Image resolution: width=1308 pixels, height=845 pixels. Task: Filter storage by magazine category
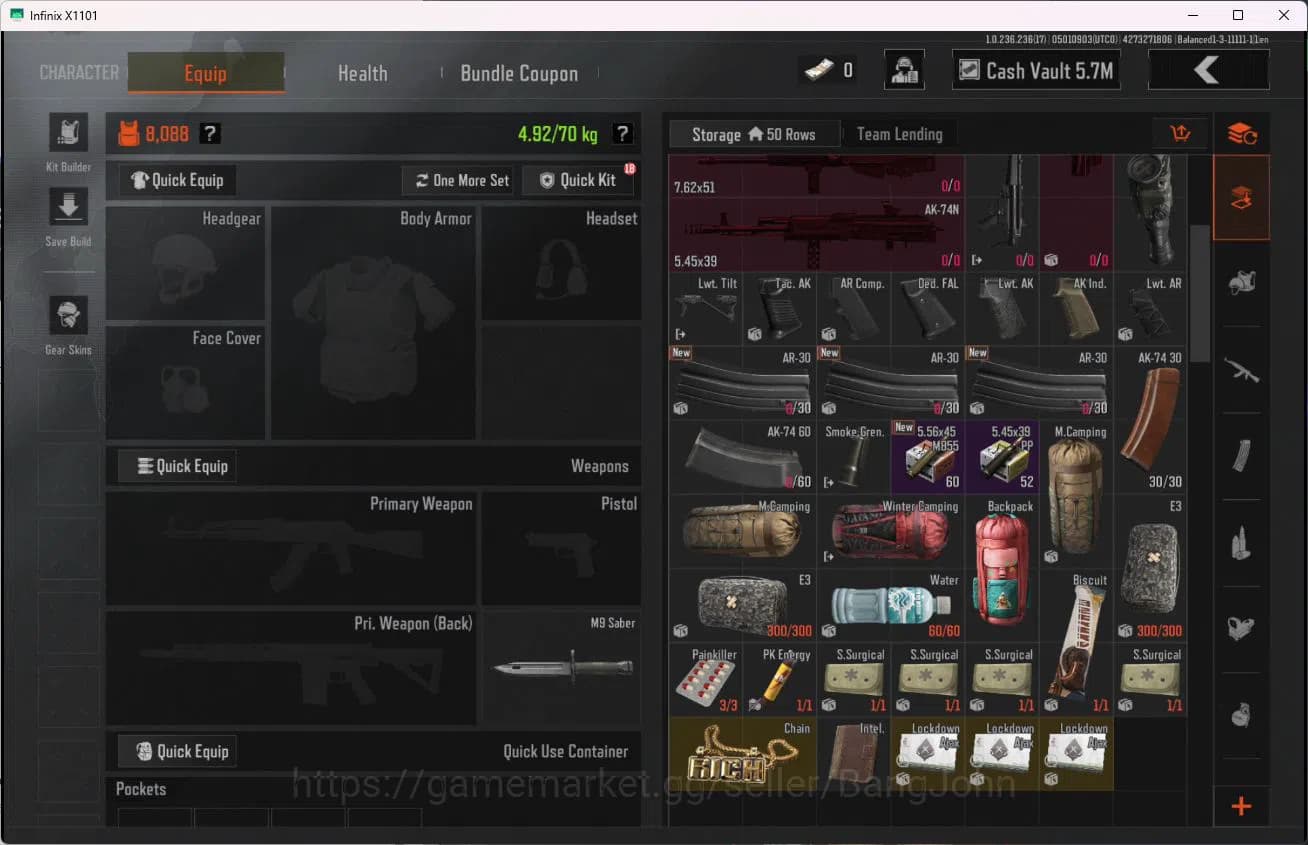(1242, 457)
